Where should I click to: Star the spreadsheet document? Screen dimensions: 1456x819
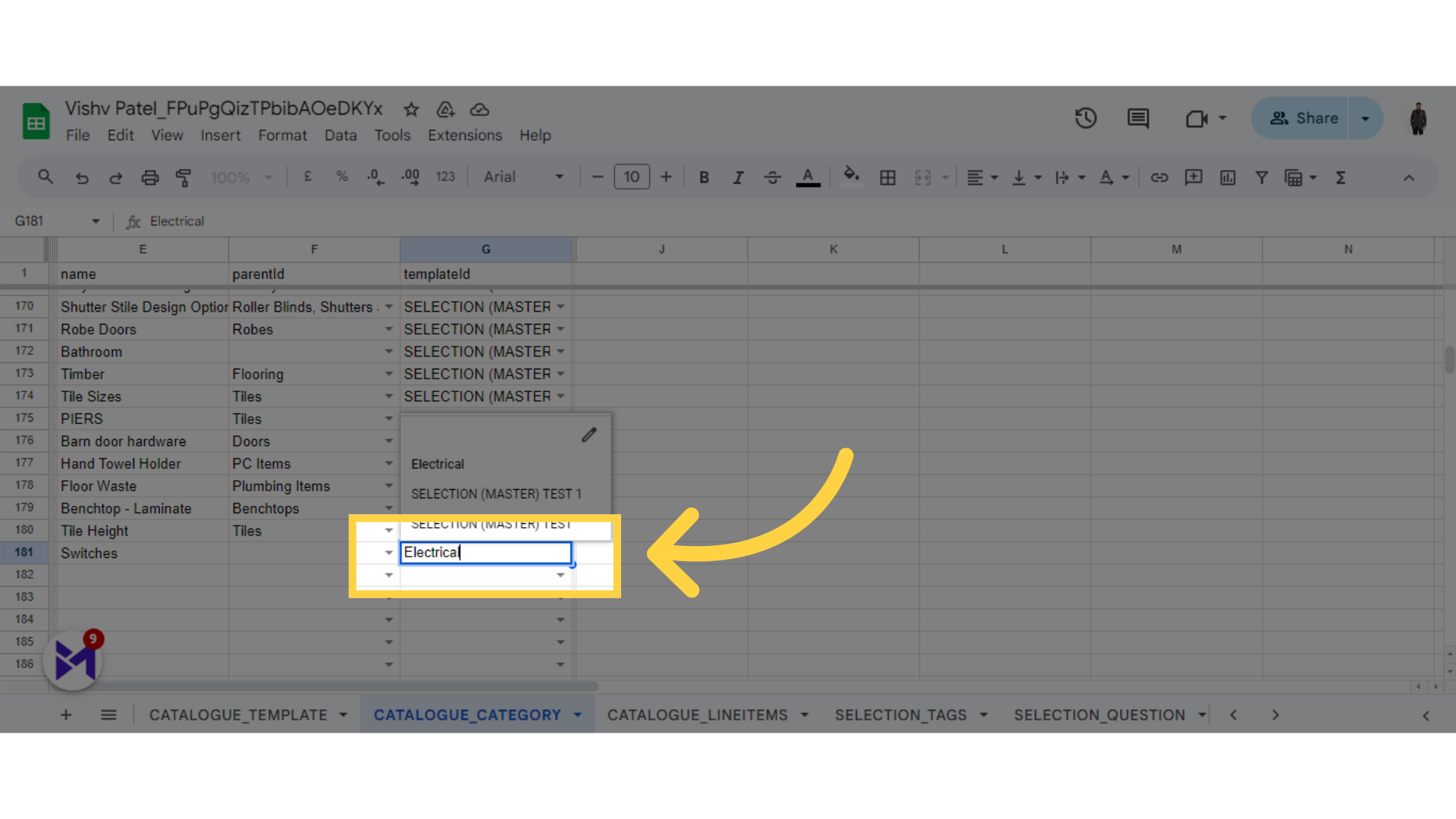coord(411,109)
